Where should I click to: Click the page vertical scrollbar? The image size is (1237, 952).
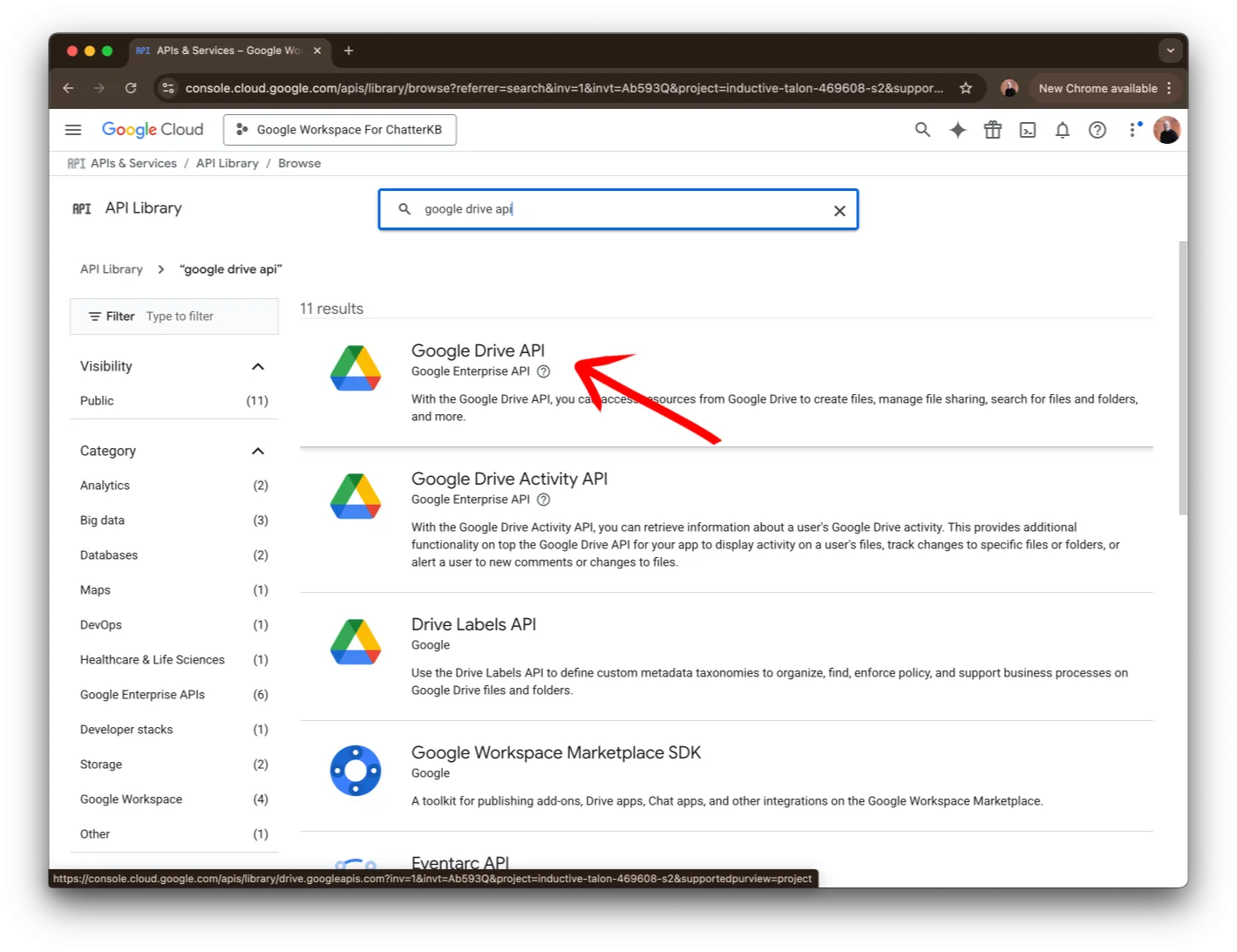[1183, 378]
